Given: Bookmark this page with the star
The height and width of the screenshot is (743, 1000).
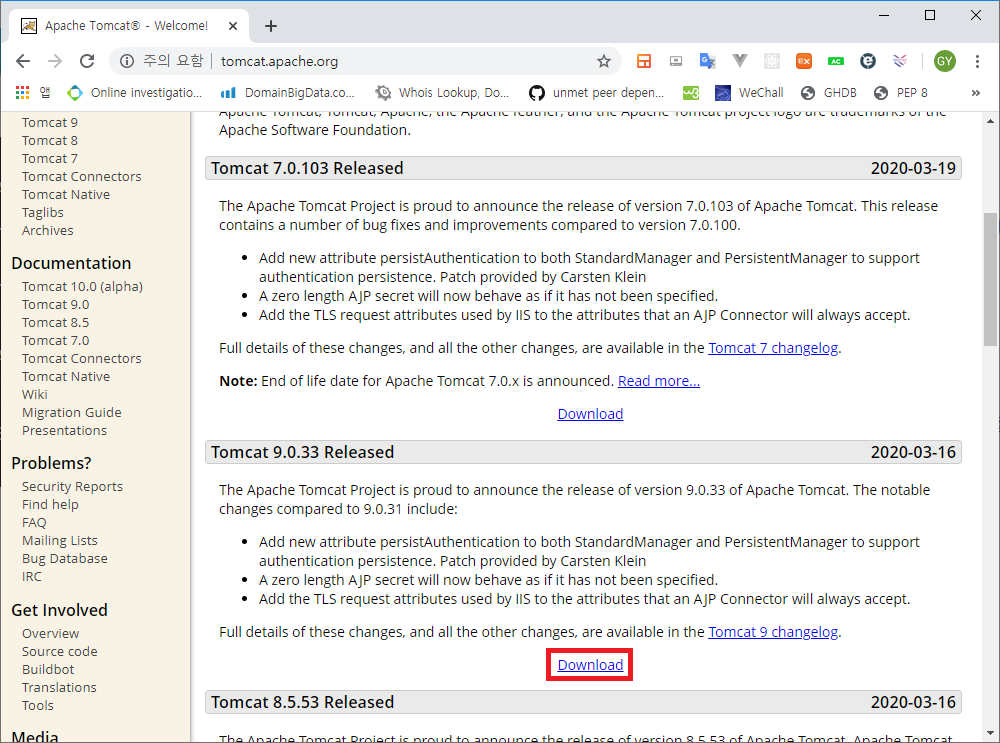Looking at the screenshot, I should pyautogui.click(x=603, y=61).
